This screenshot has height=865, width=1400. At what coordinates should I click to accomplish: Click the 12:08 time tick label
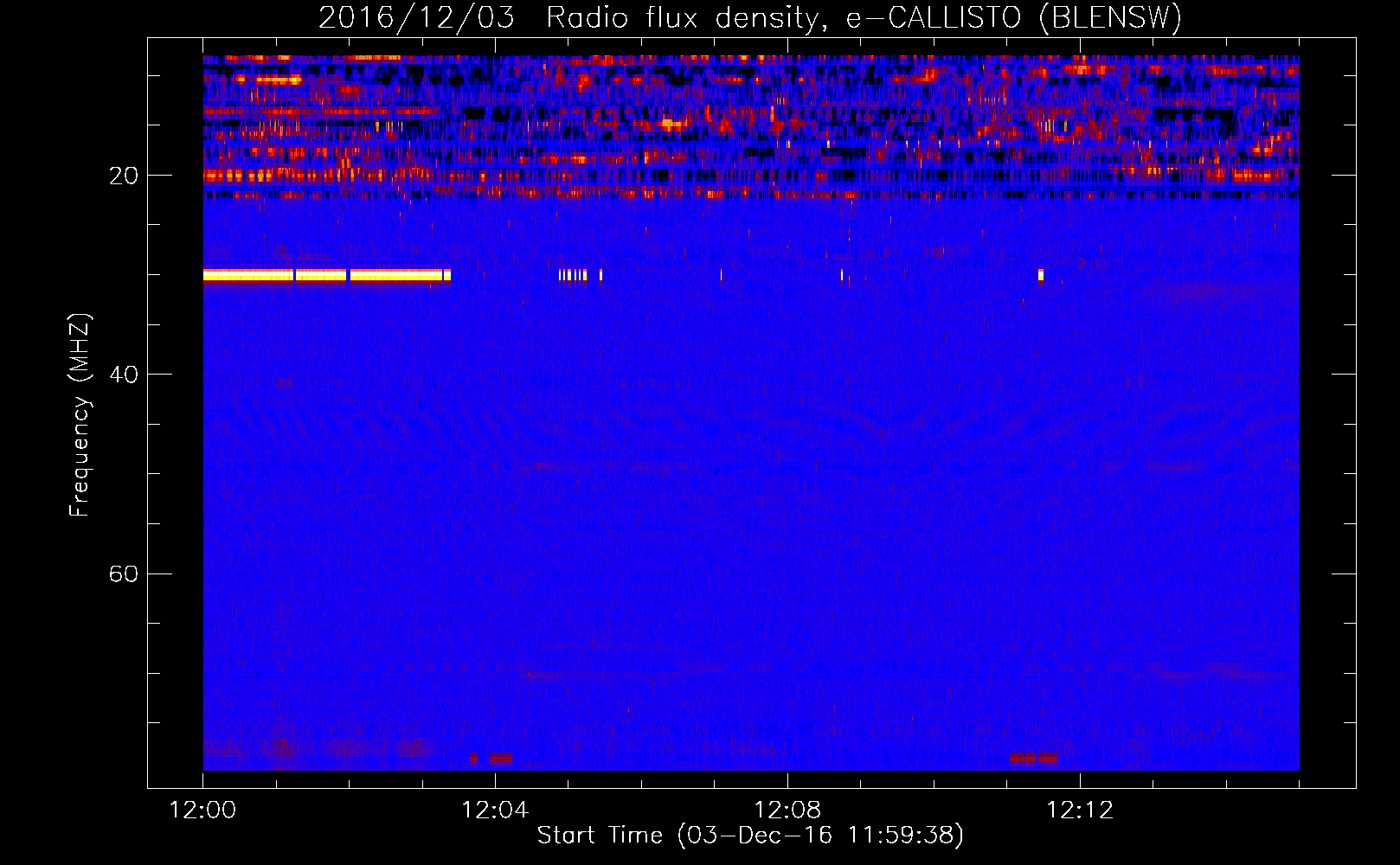click(x=787, y=811)
